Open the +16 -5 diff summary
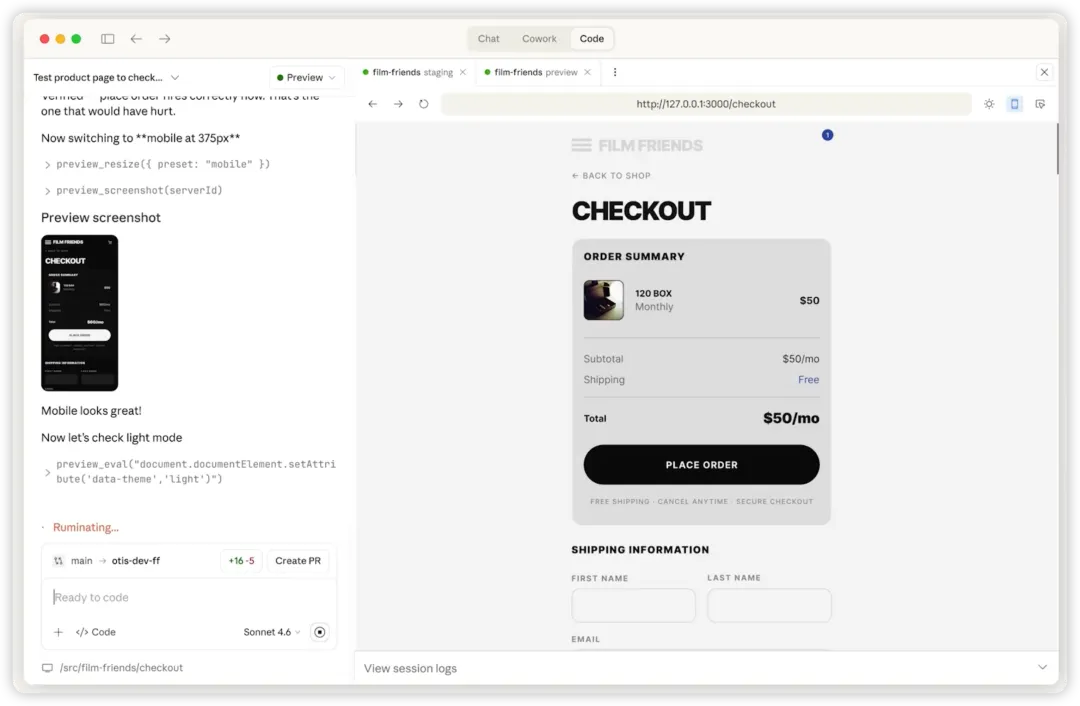Image resolution: width=1080 pixels, height=706 pixels. (x=241, y=561)
